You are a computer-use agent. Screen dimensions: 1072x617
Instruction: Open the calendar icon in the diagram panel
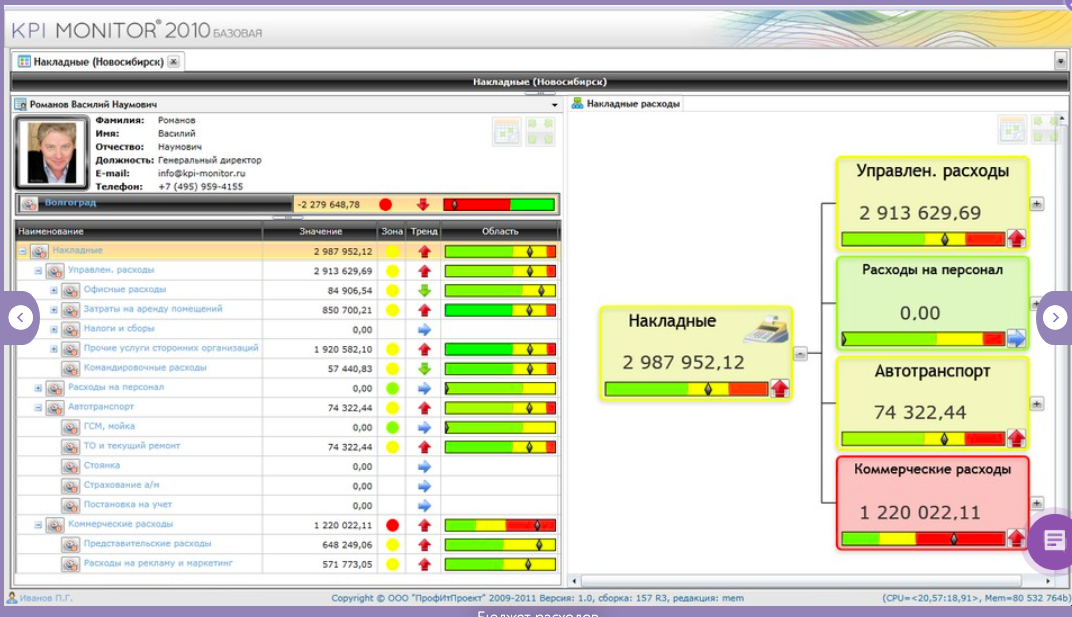pos(1013,128)
